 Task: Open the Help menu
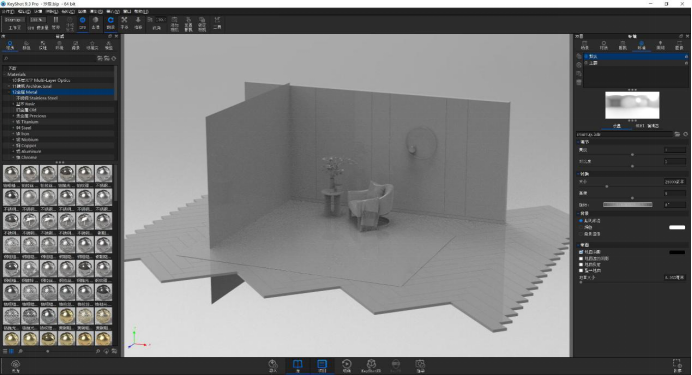pos(141,11)
